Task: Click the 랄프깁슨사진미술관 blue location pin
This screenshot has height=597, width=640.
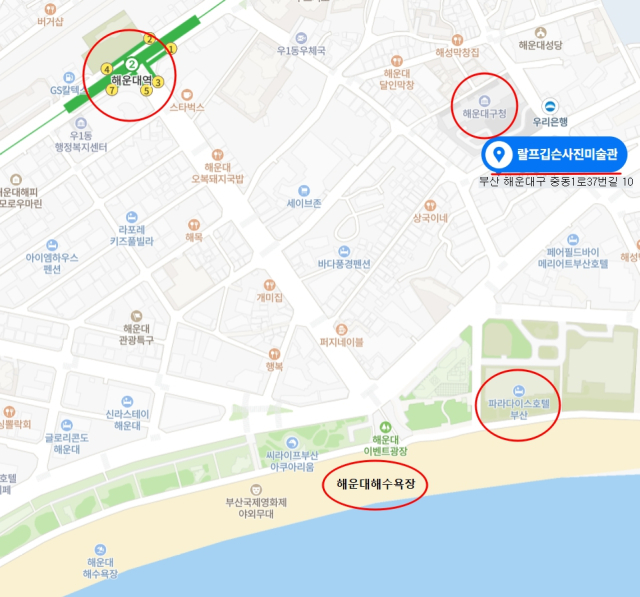Action: [498, 155]
